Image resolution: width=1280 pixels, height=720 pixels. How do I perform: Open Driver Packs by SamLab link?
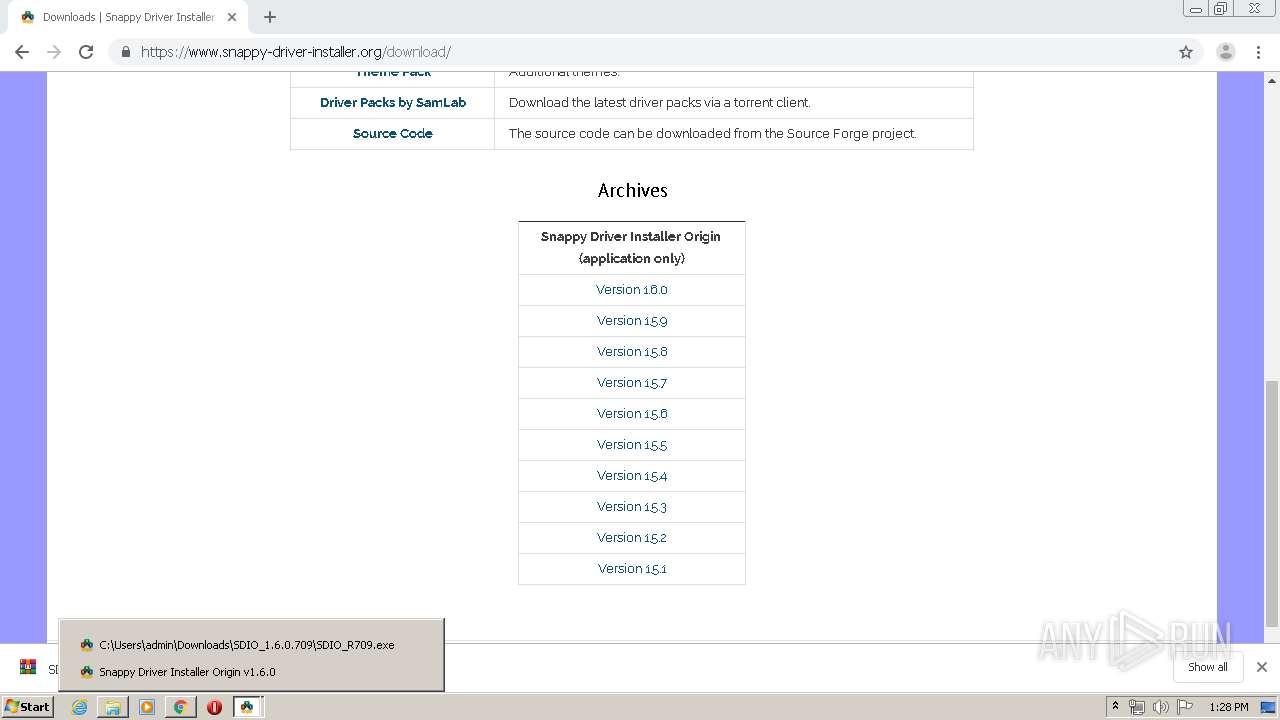[x=393, y=102]
